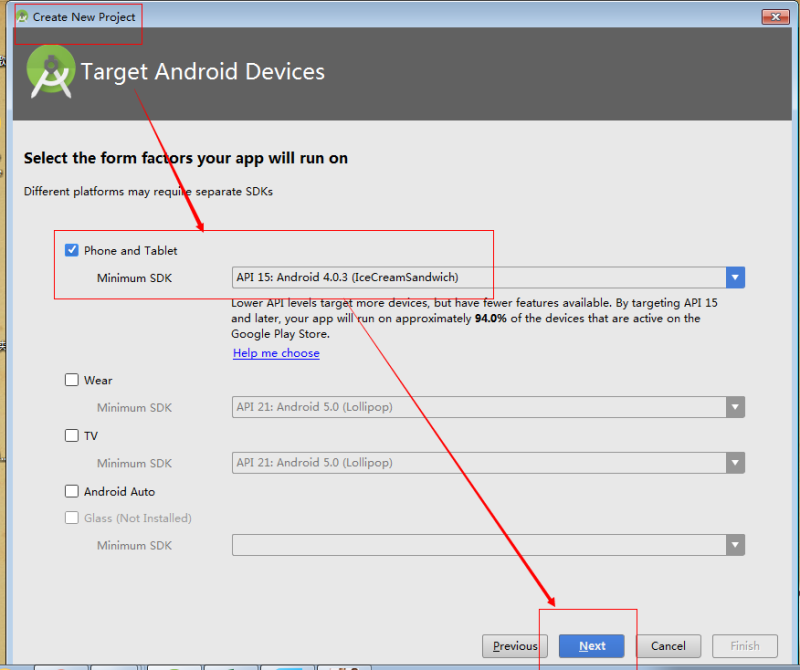Open the Help me choose link

(276, 353)
